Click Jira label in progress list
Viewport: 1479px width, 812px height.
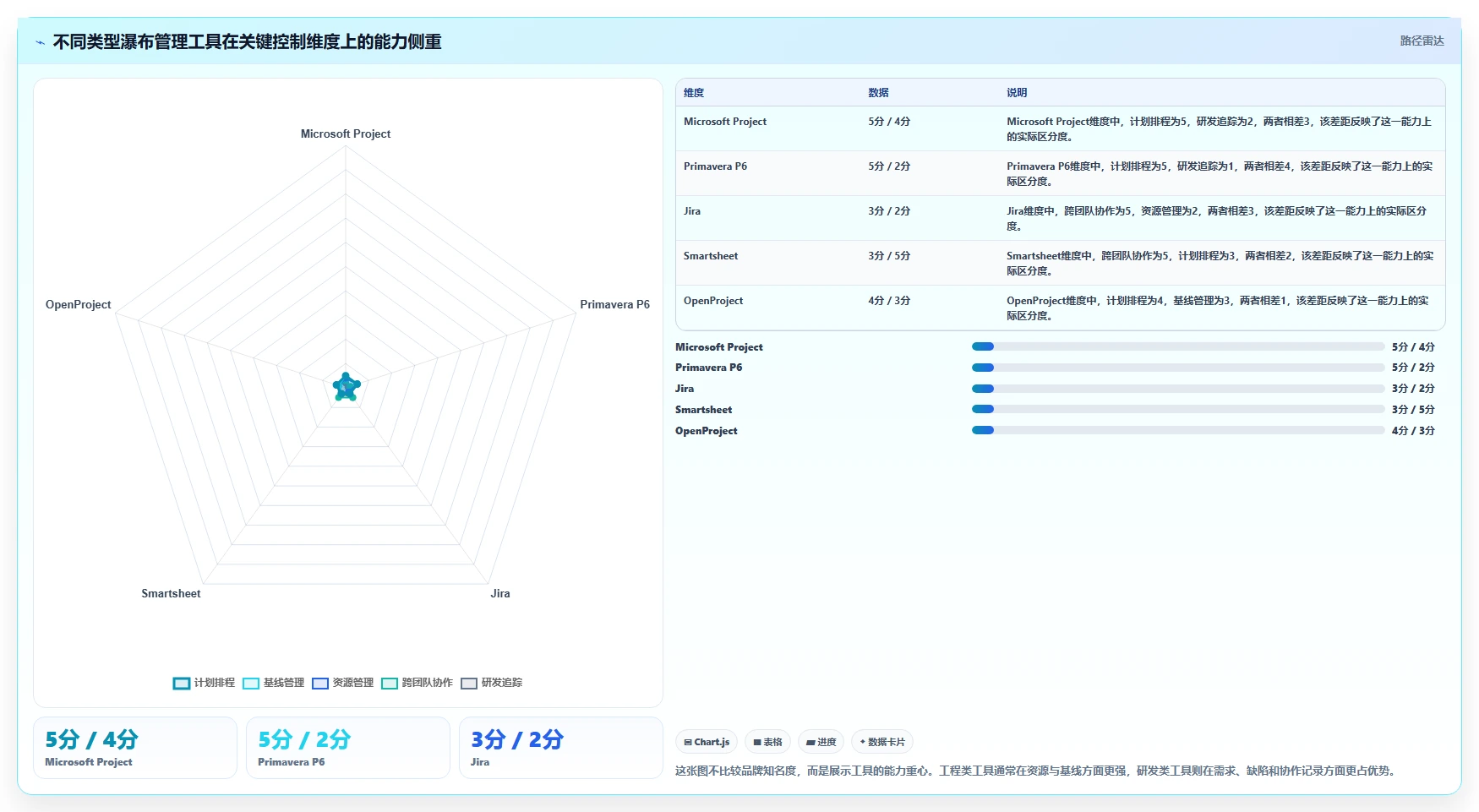(x=685, y=389)
